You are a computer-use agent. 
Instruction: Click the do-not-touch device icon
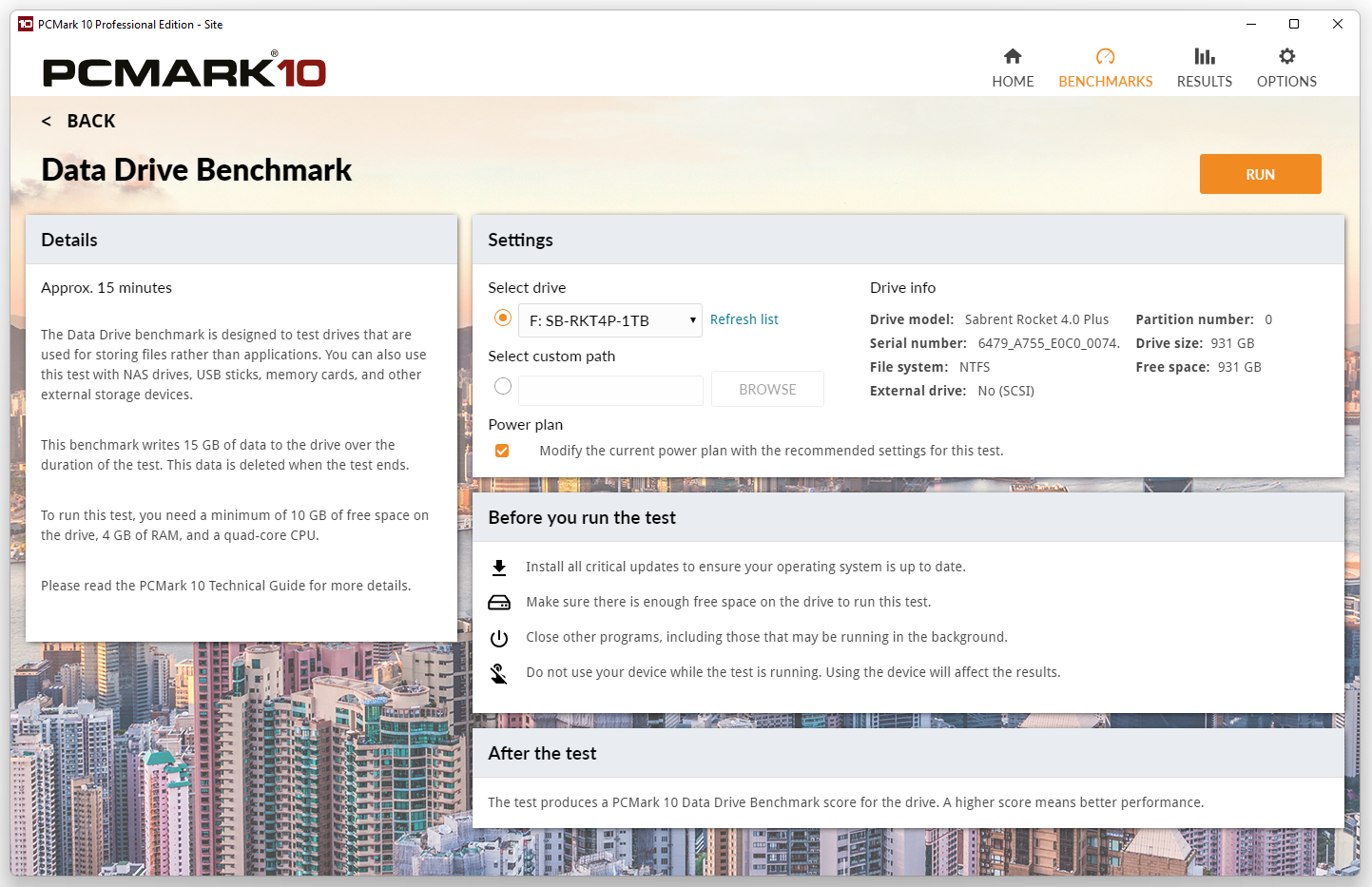pos(499,673)
